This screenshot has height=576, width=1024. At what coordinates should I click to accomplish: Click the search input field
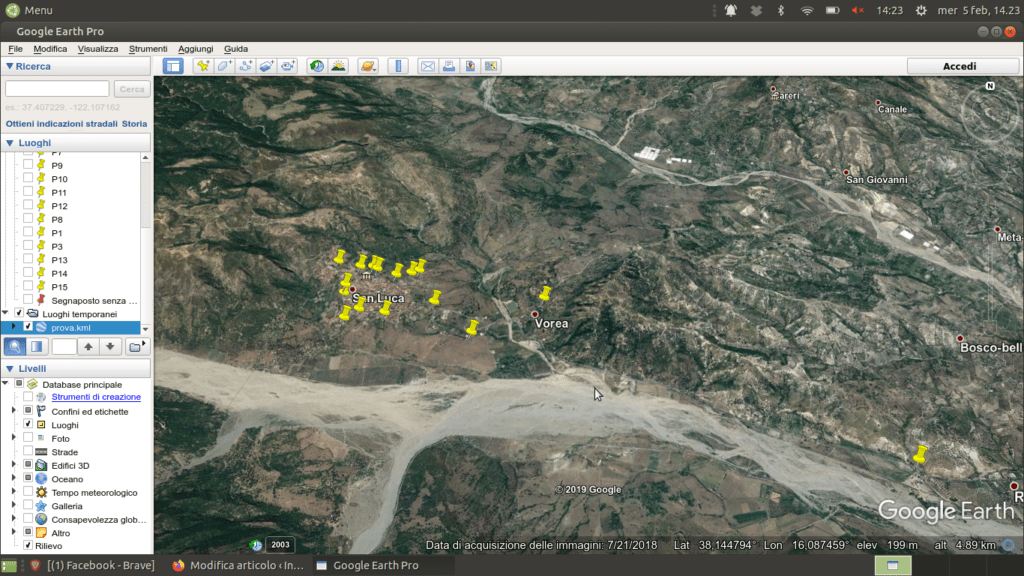[57, 89]
